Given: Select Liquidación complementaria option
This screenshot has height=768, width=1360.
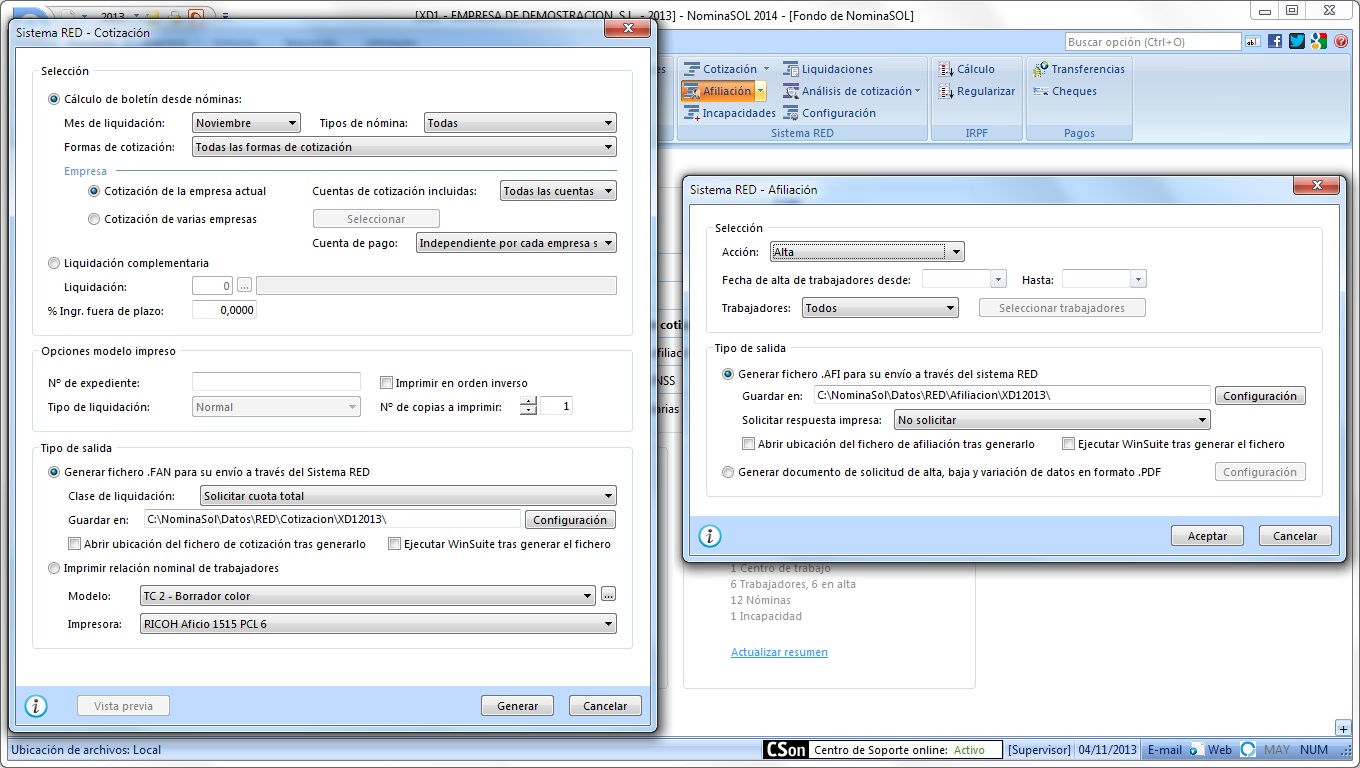Looking at the screenshot, I should click(54, 263).
